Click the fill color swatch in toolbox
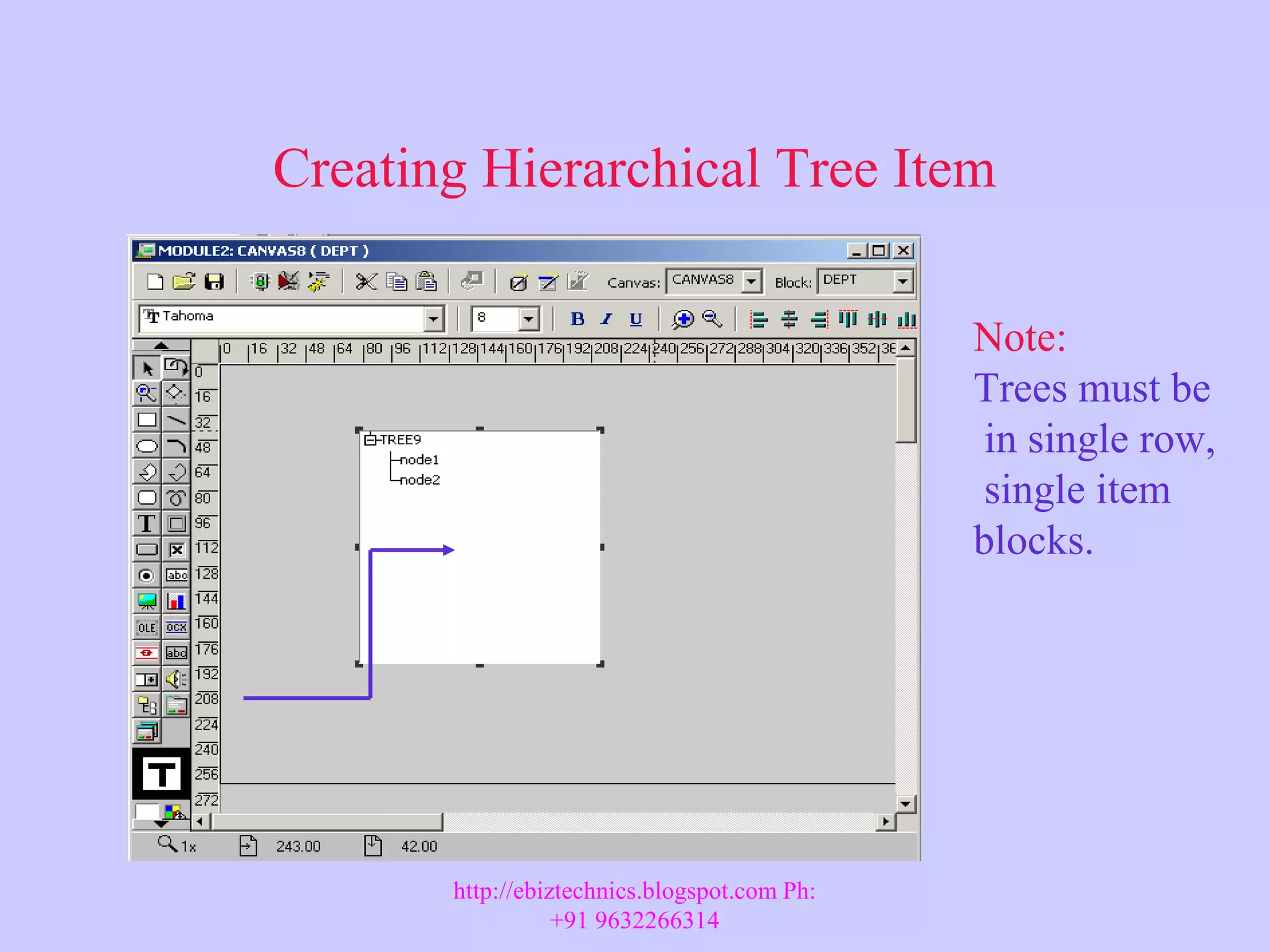Image resolution: width=1270 pixels, height=952 pixels. coord(147,811)
